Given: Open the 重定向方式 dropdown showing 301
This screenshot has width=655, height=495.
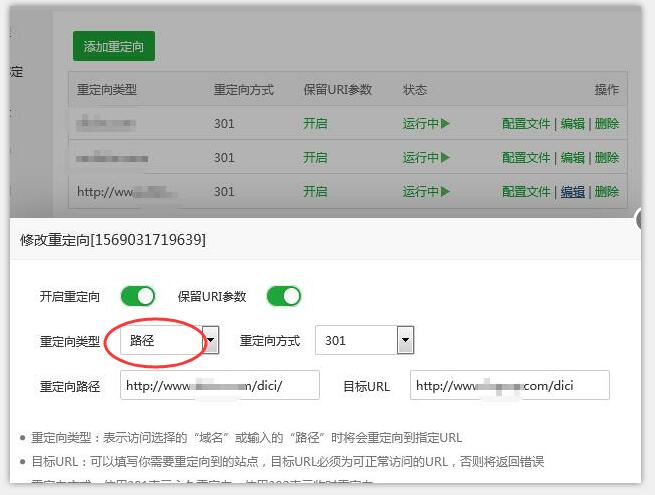Looking at the screenshot, I should coord(364,340).
